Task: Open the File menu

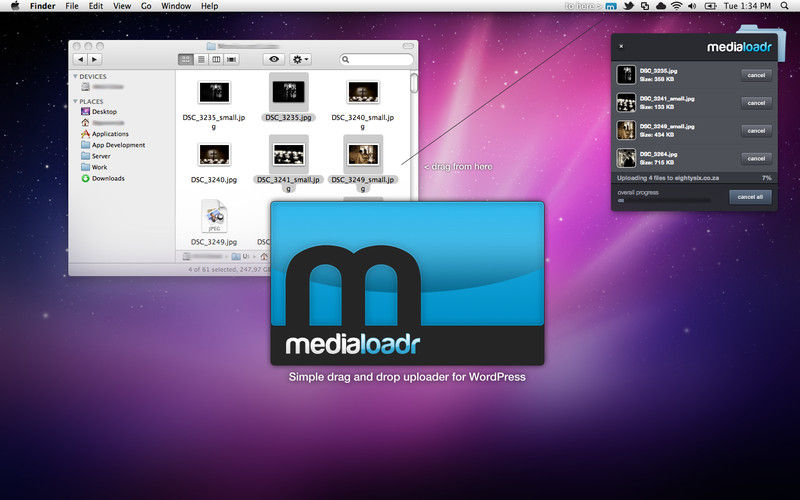Action: 72,6
